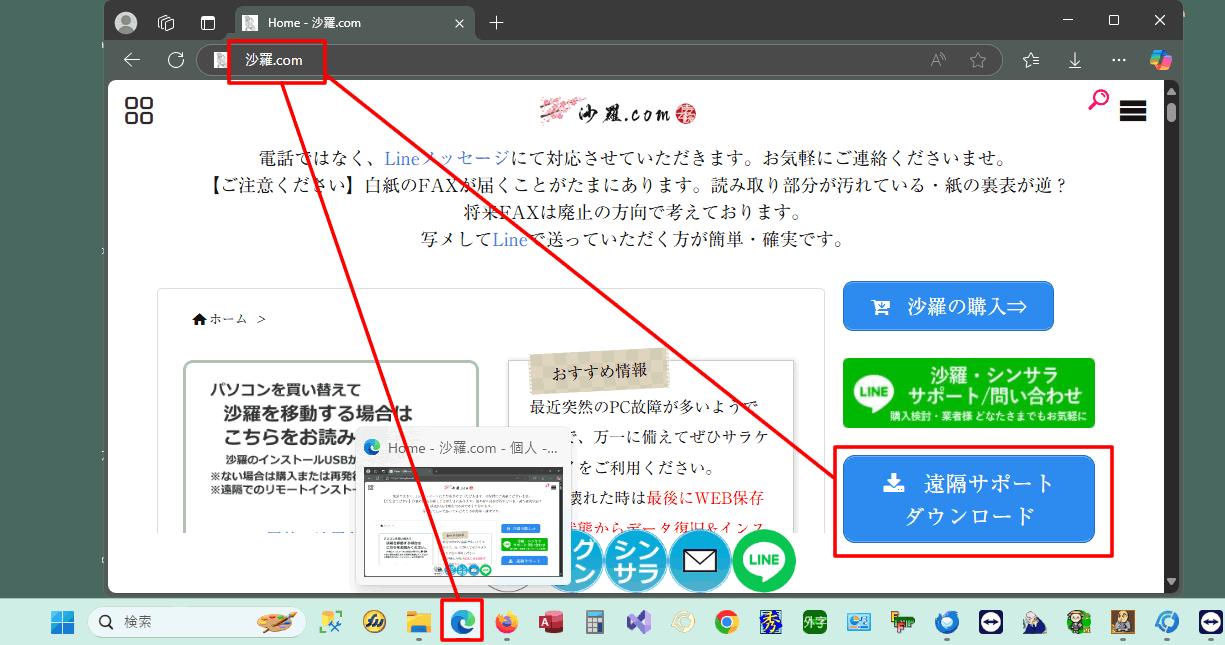Click the round シンサラ button

pyautogui.click(x=636, y=561)
